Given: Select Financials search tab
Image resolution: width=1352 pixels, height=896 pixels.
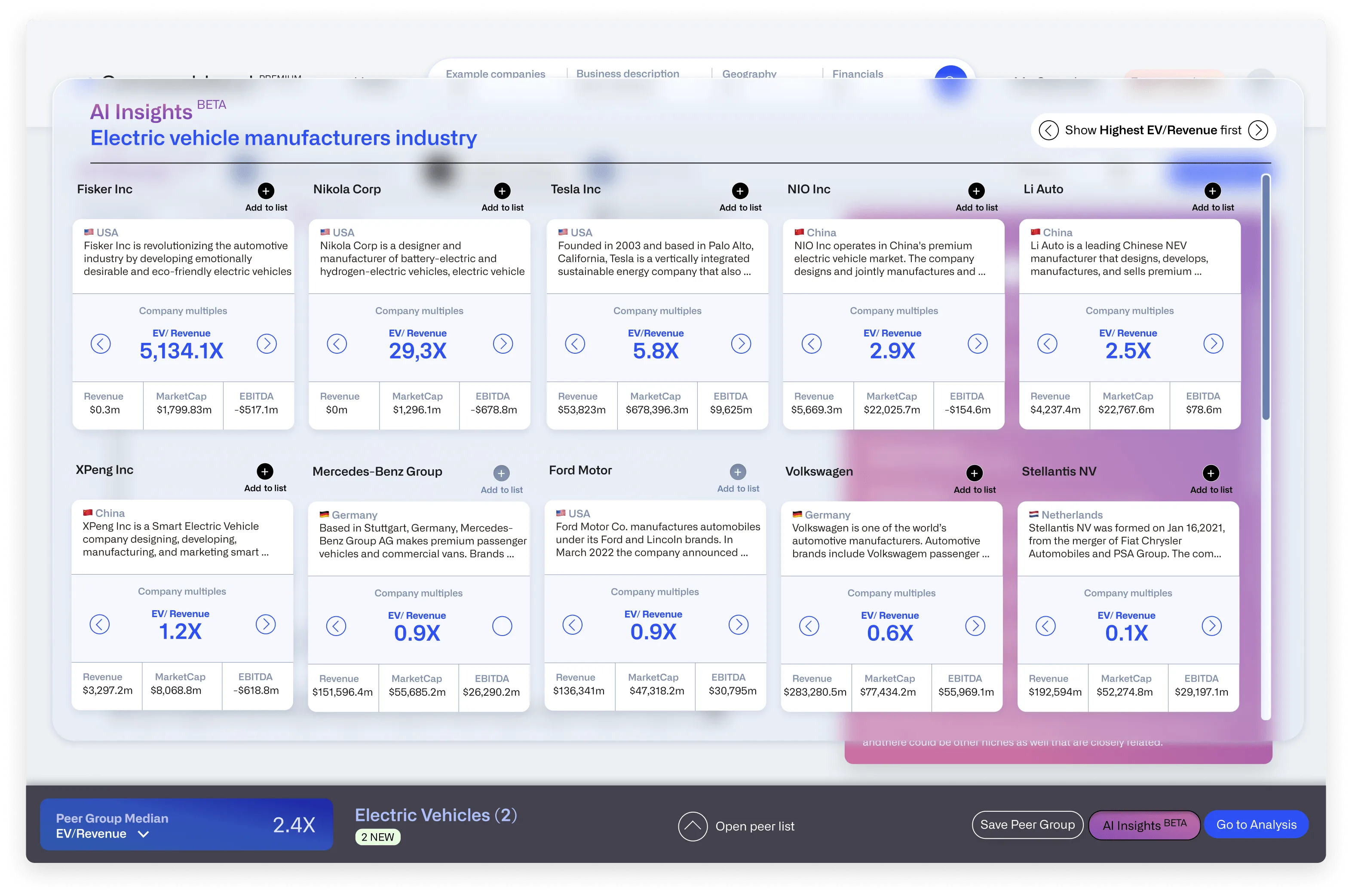Looking at the screenshot, I should [x=857, y=74].
